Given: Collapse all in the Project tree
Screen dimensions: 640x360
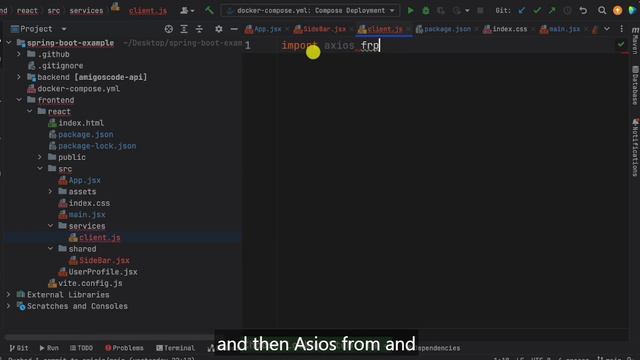Looking at the screenshot, I should tap(199, 29).
